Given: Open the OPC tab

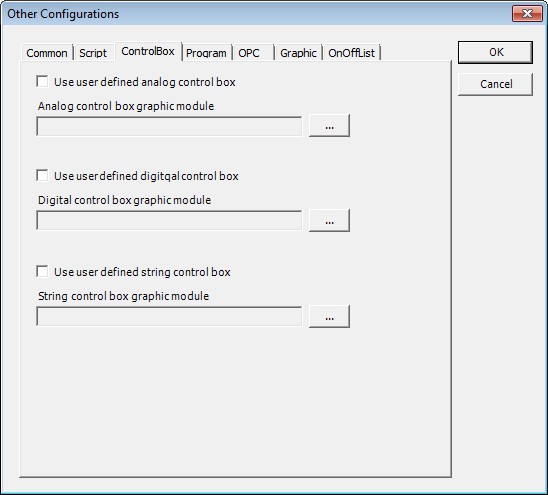Looking at the screenshot, I should 253,53.
